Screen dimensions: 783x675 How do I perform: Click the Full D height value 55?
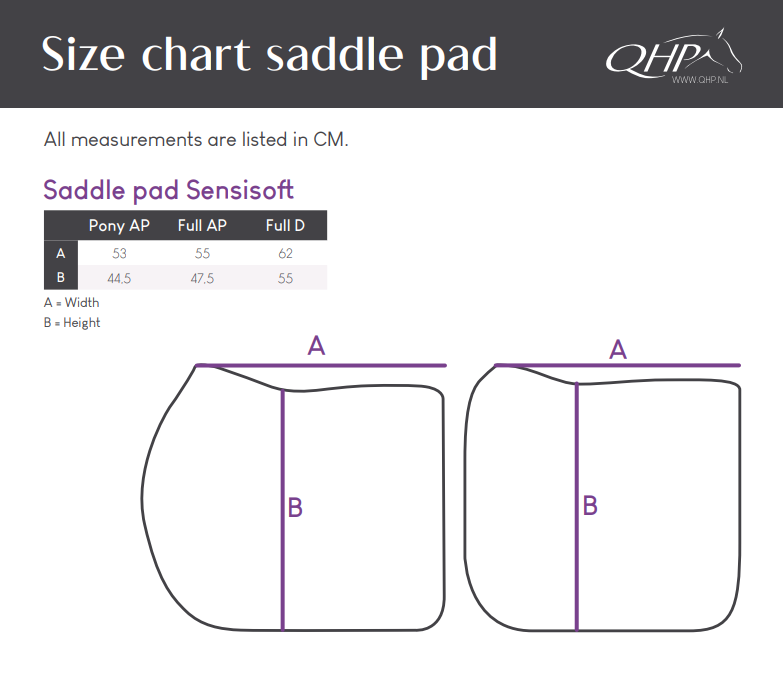click(x=286, y=278)
